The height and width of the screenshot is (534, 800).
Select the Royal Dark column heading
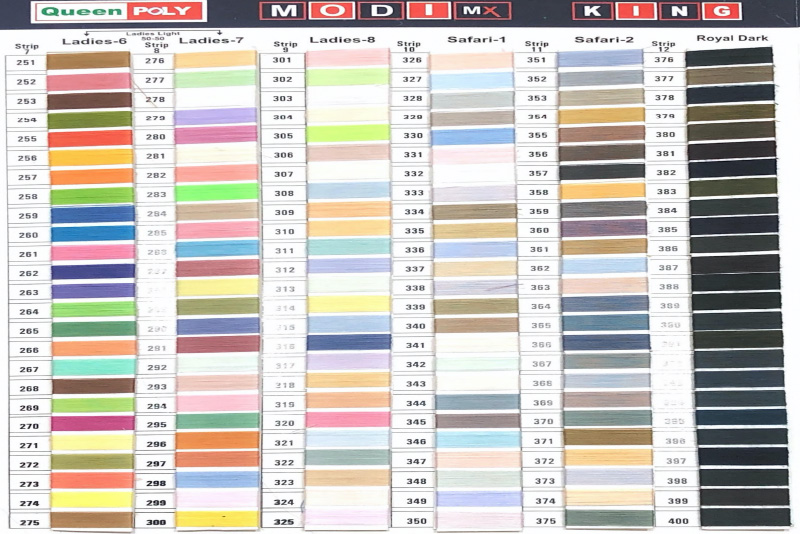[732, 38]
